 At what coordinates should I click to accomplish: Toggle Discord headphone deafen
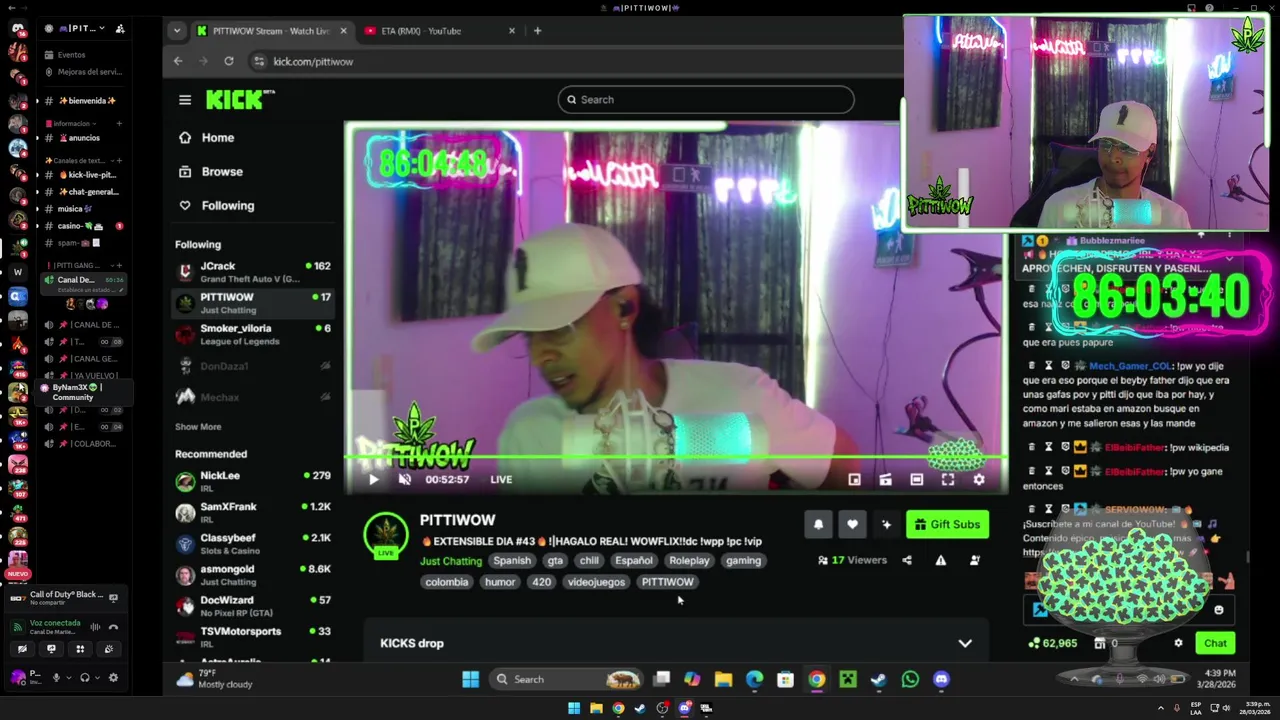(84, 677)
